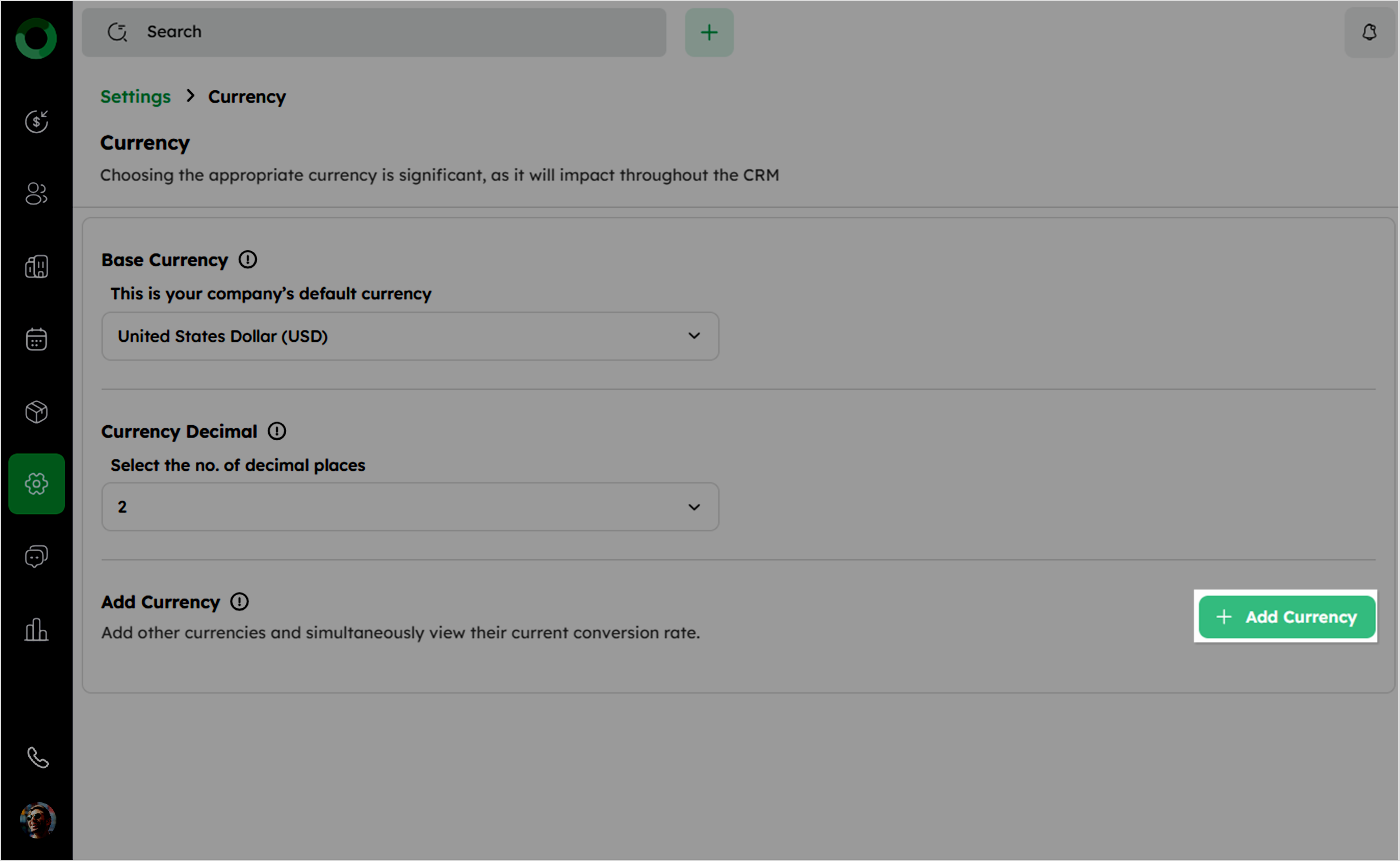Open the calendar icon in sidebar
The width and height of the screenshot is (1400, 861).
click(37, 339)
